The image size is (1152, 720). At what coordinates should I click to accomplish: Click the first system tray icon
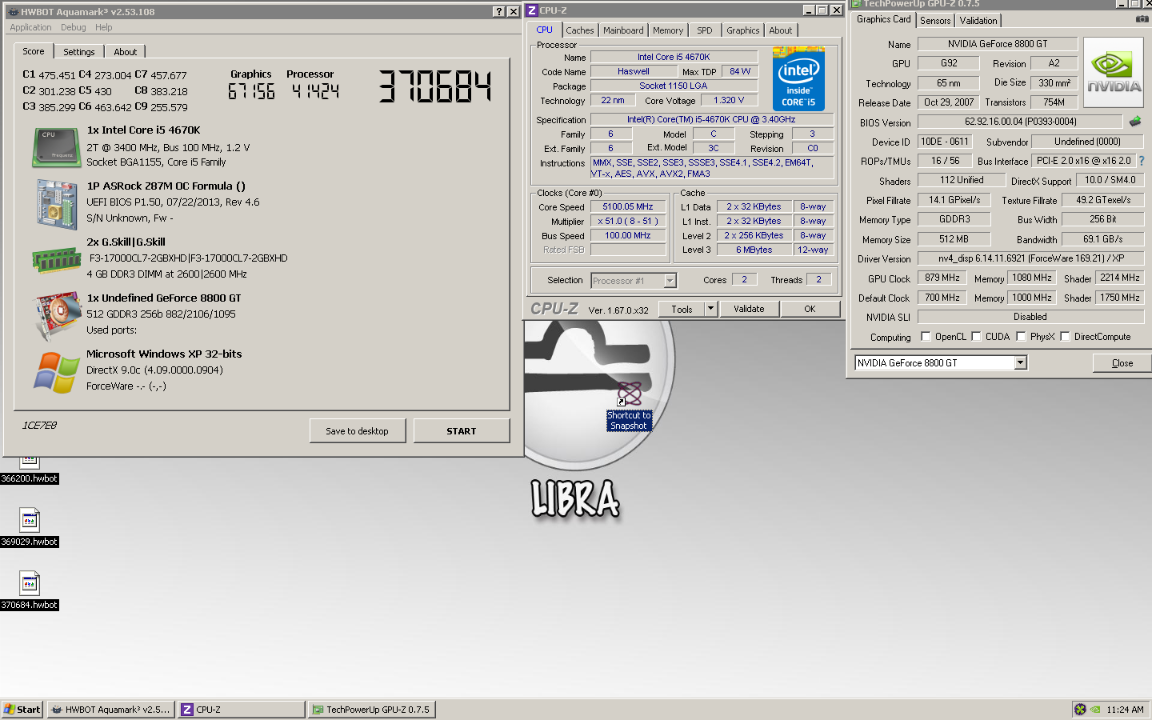1080,709
